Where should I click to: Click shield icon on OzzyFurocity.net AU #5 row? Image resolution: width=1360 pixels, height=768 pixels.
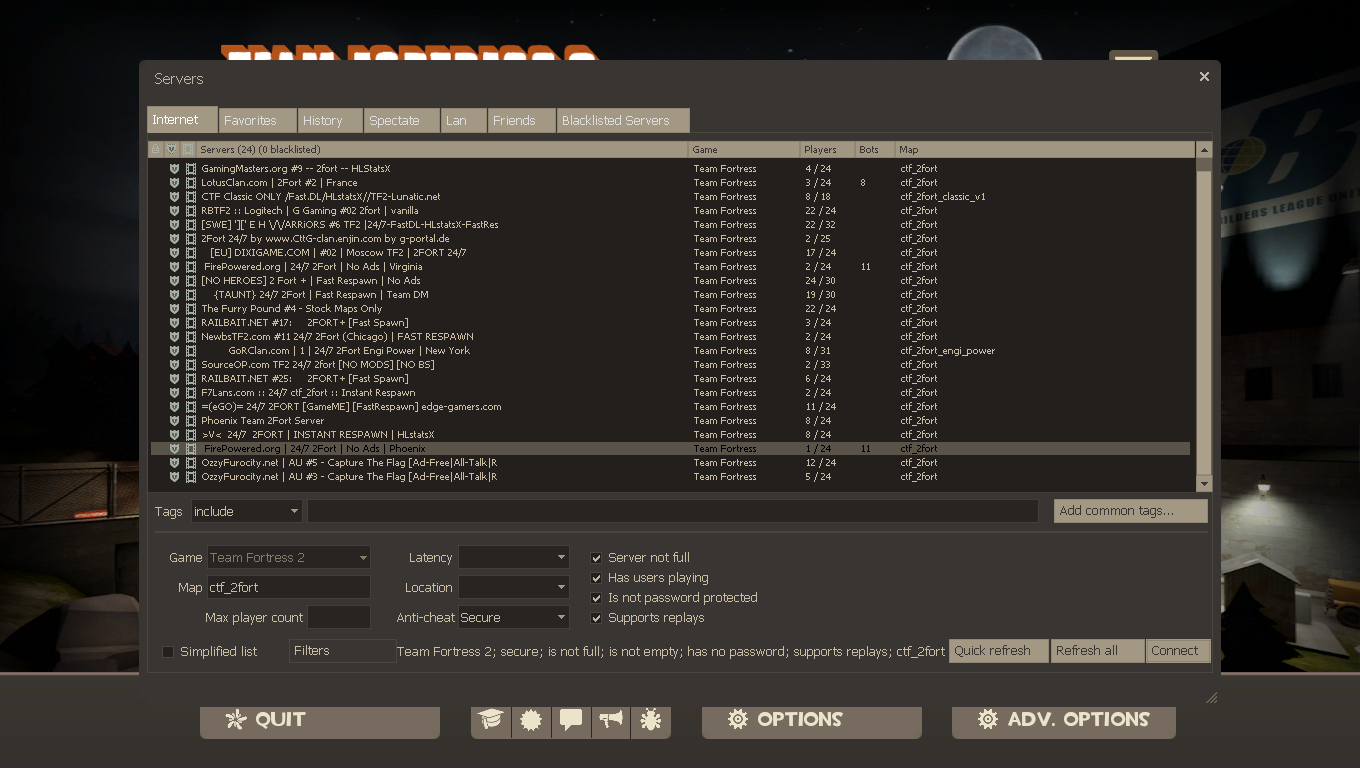click(174, 463)
